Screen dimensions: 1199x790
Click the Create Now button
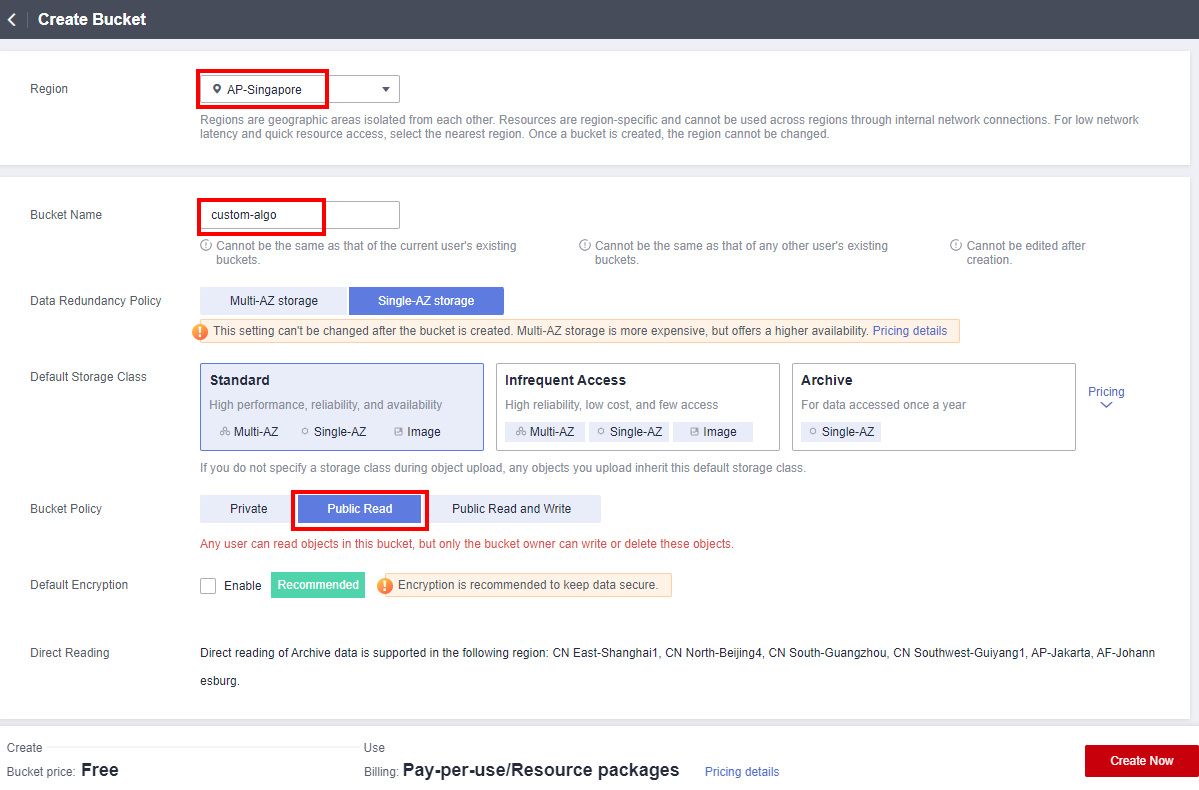pos(1141,761)
